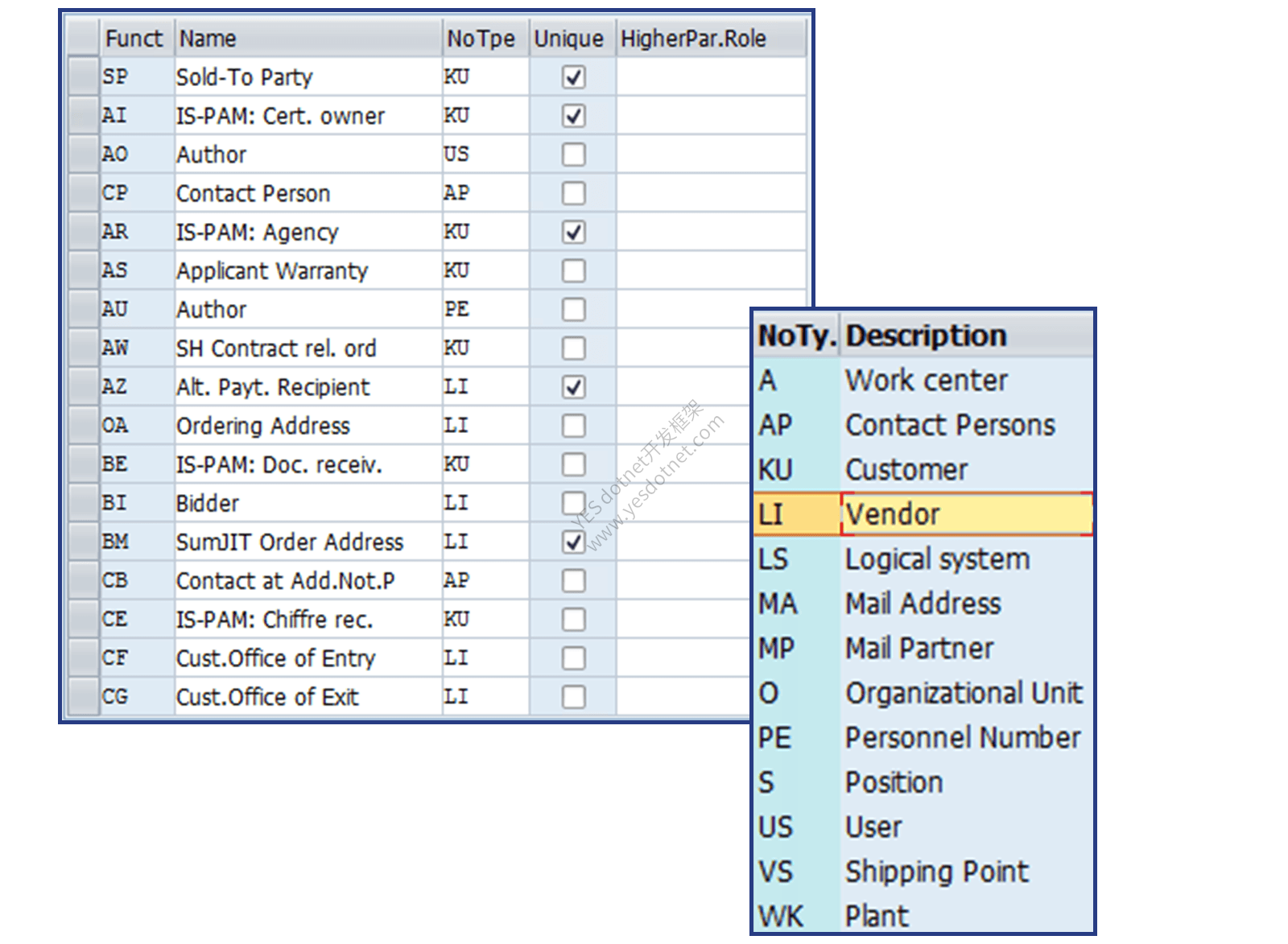Uncheck Unique for Alt. Payt. Recipient
1288x944 pixels.
(x=573, y=387)
